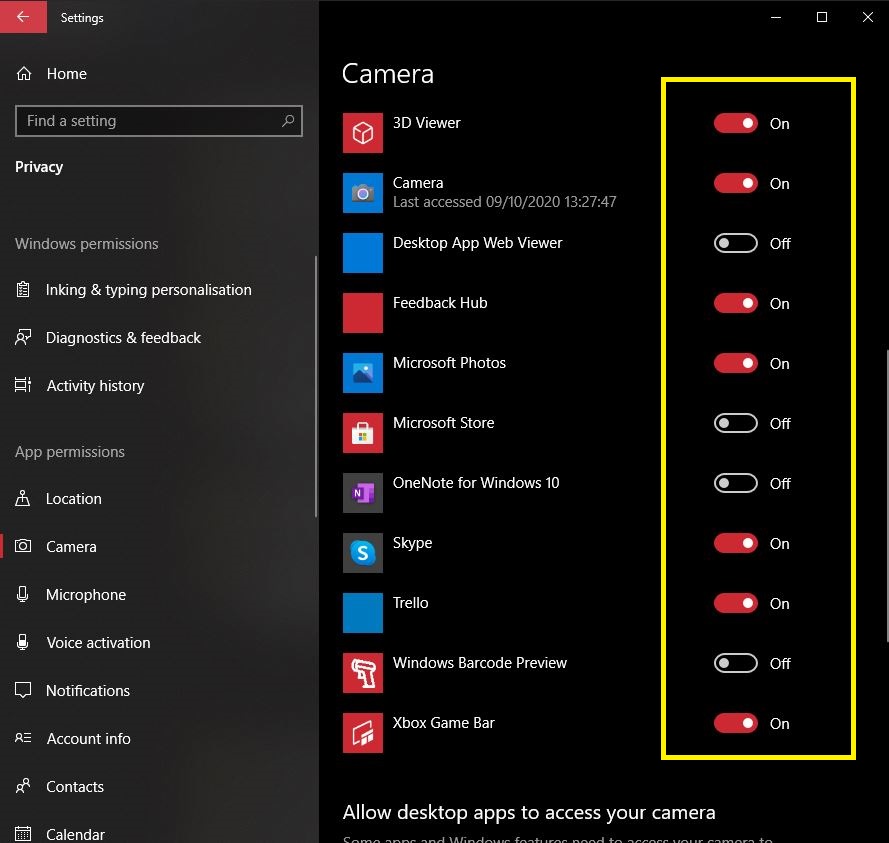Click the Privacy section title
Viewport: 889px width, 843px height.
(39, 167)
